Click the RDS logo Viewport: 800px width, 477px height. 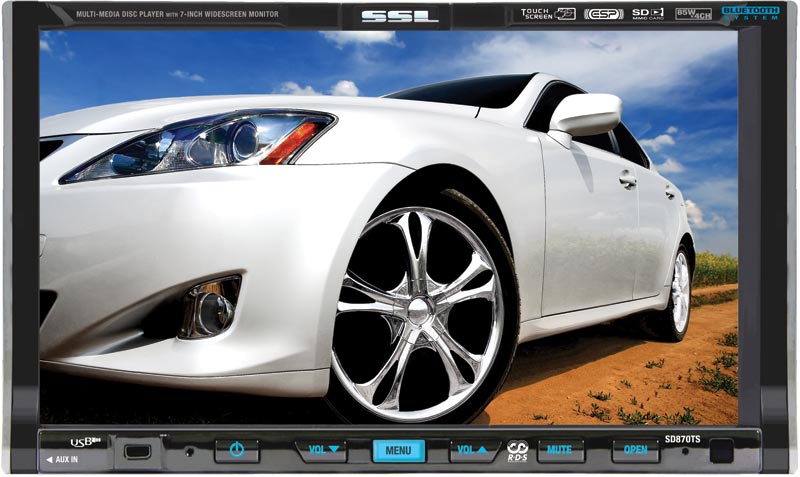click(x=518, y=451)
